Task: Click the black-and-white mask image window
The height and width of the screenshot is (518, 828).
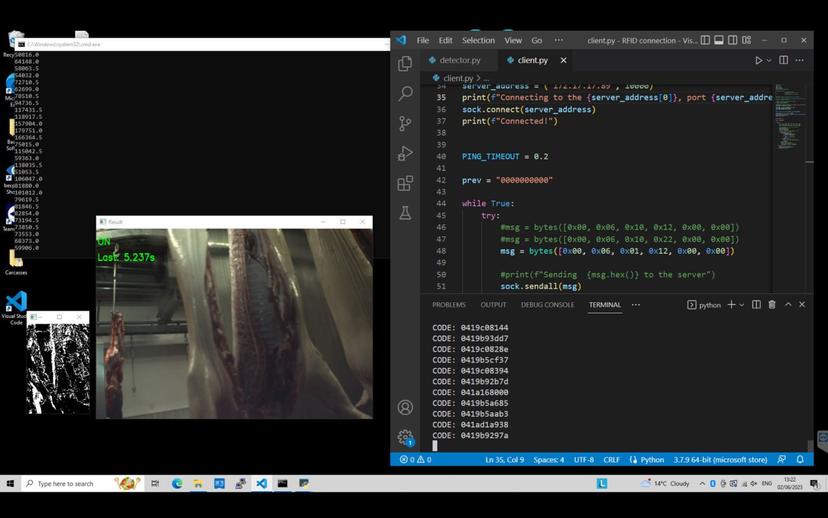Action: point(58,368)
